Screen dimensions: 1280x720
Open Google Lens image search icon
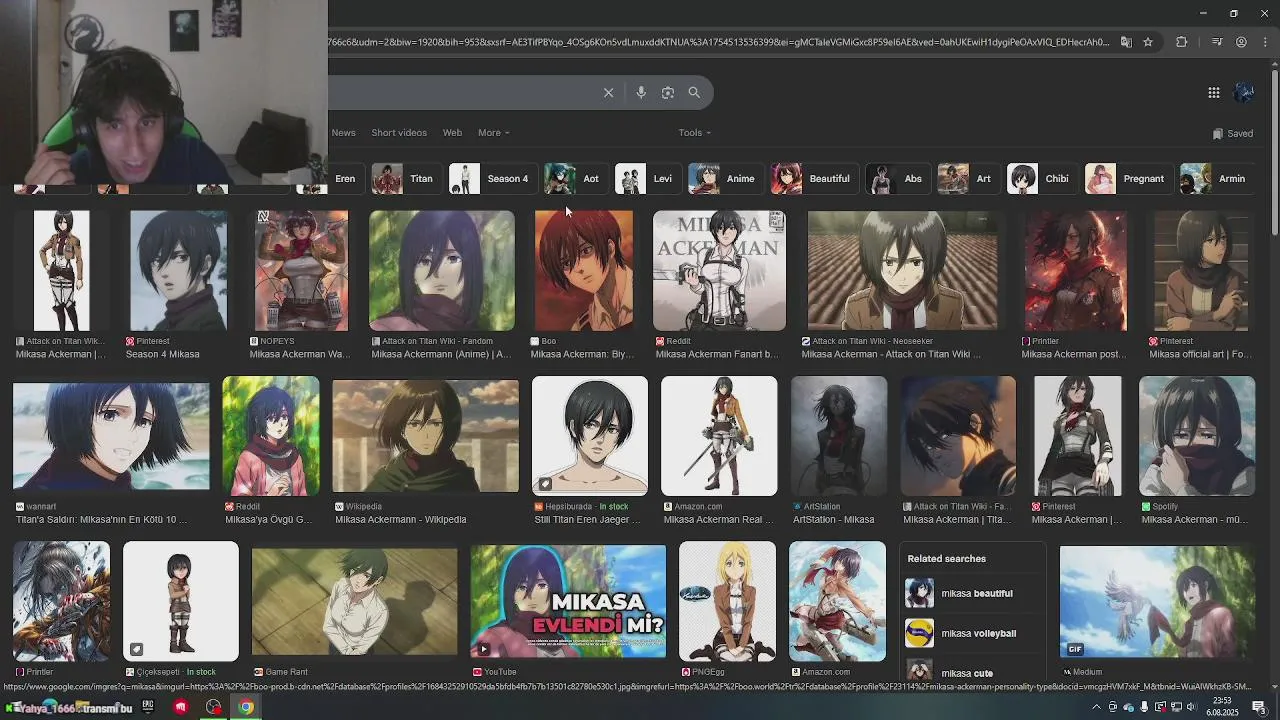click(668, 92)
